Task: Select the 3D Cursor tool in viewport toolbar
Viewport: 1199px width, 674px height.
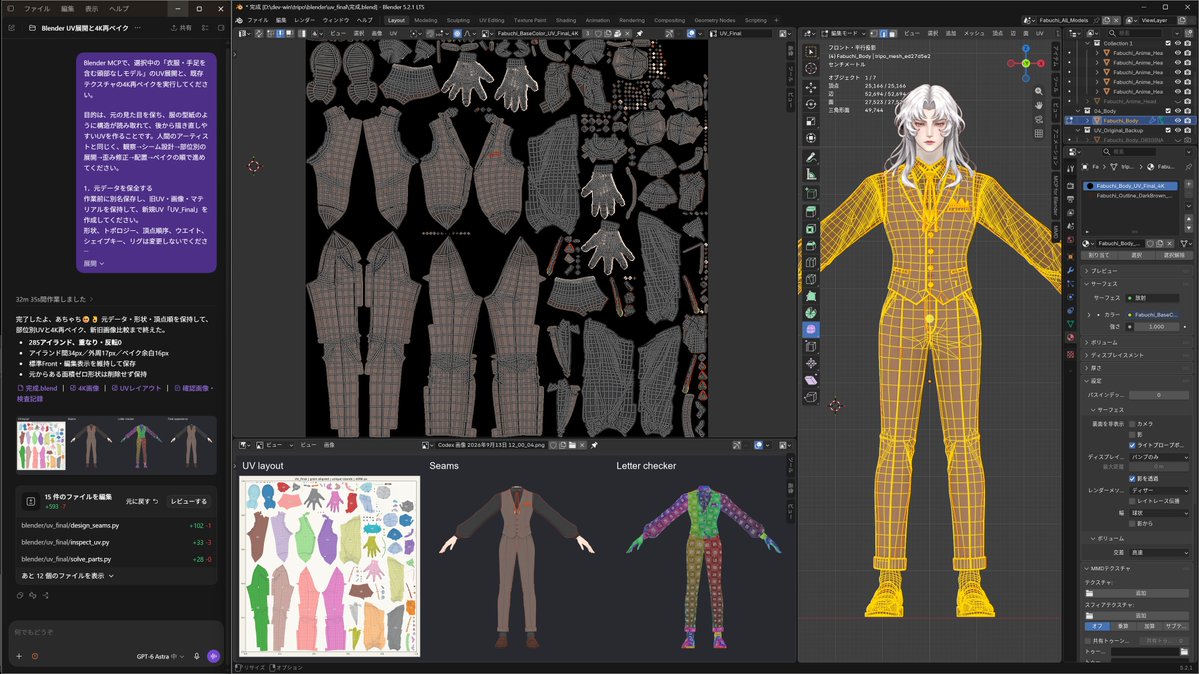Action: 811,69
